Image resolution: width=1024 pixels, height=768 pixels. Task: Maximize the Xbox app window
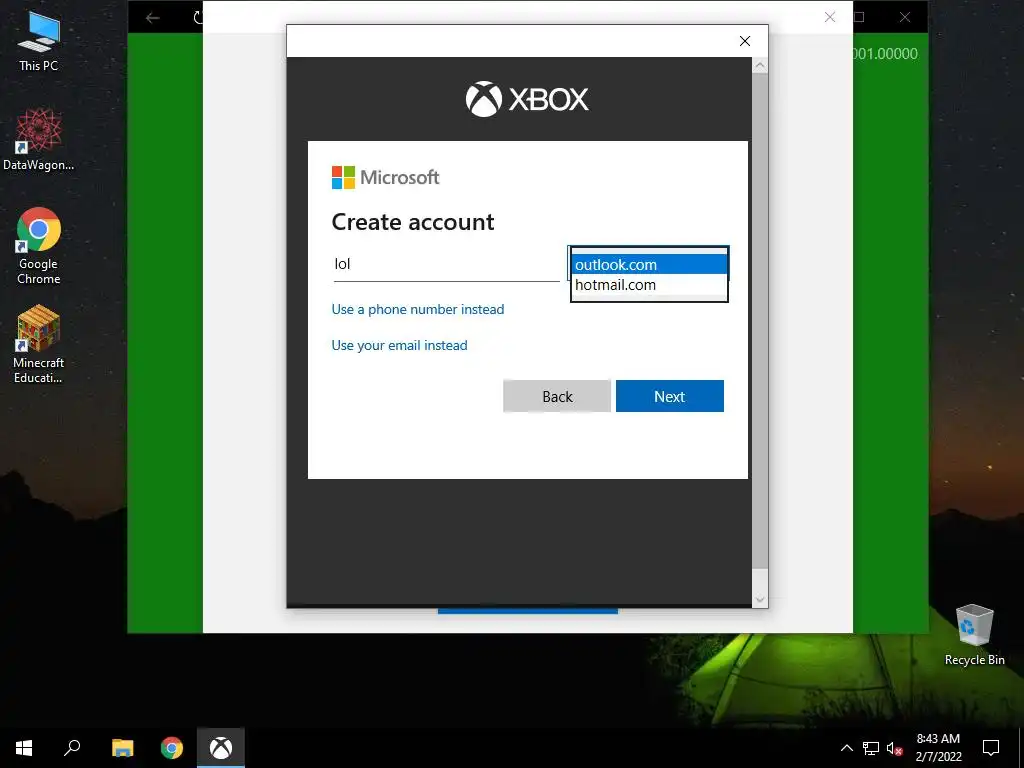(x=859, y=18)
